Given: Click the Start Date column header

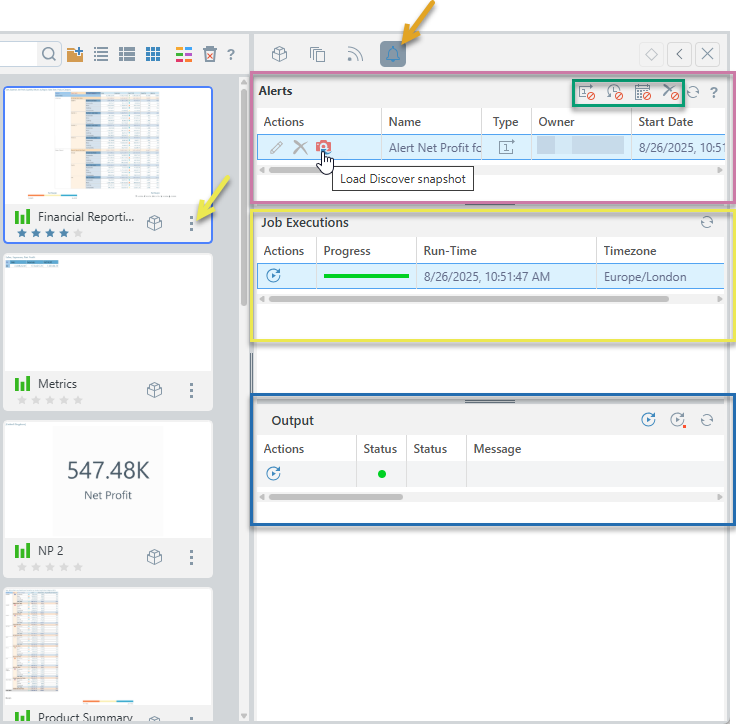Looking at the screenshot, I should click(x=666, y=122).
